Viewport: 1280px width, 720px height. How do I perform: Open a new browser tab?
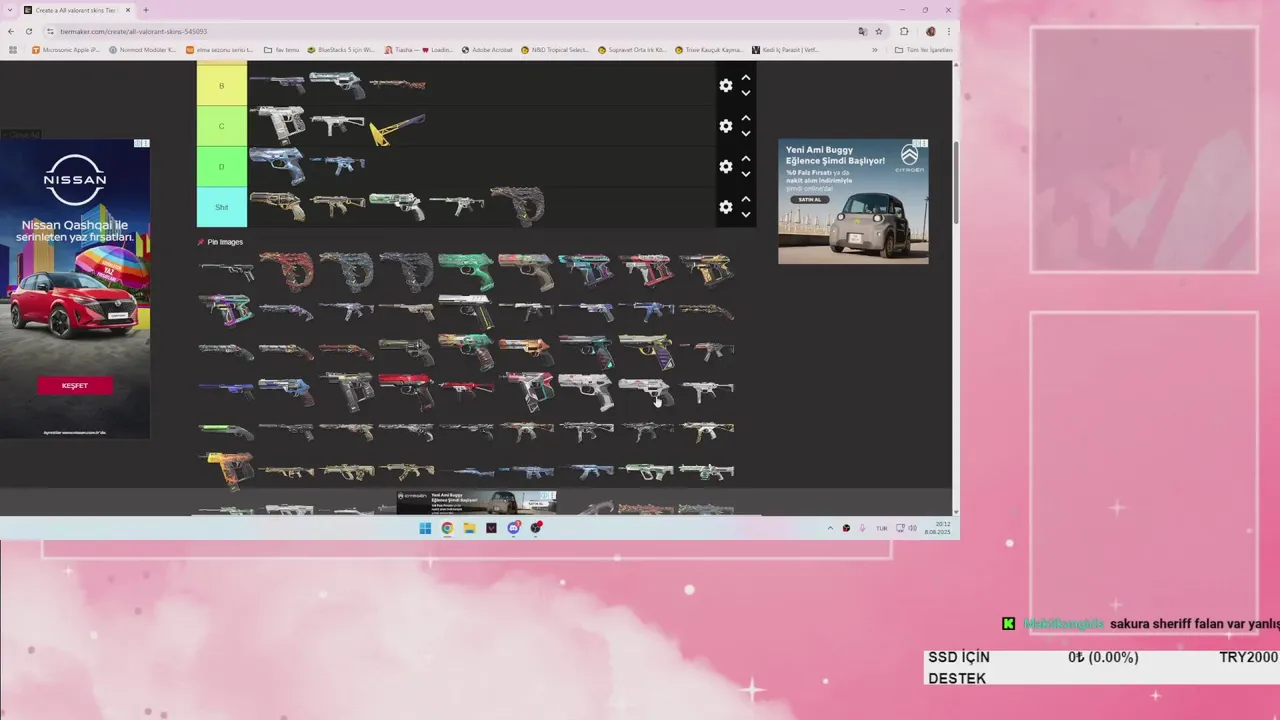[x=146, y=10]
